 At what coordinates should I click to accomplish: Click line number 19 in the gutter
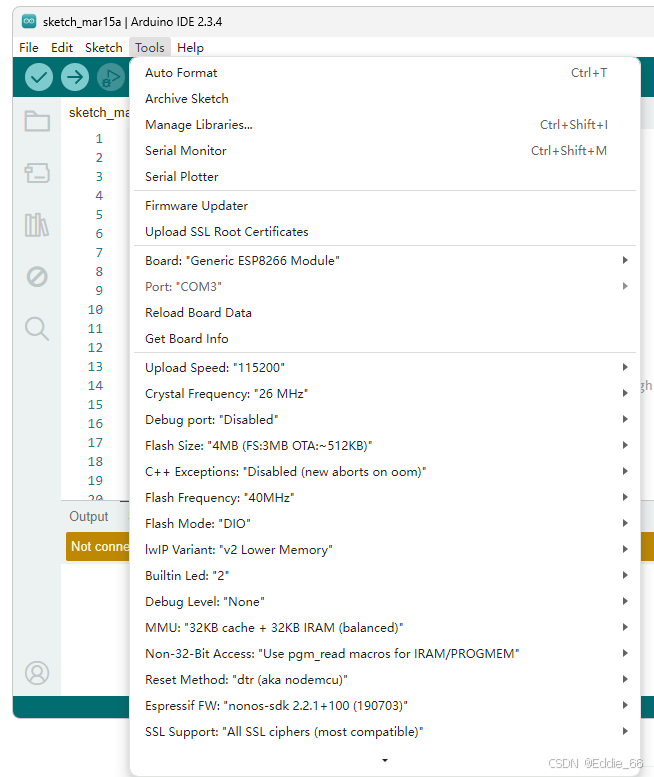pyautogui.click(x=95, y=481)
